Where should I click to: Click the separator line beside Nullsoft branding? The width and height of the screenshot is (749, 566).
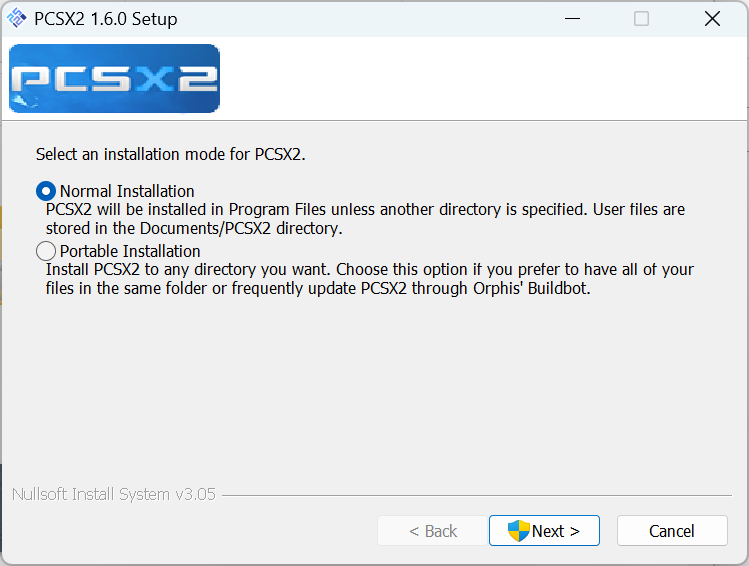pyautogui.click(x=477, y=495)
